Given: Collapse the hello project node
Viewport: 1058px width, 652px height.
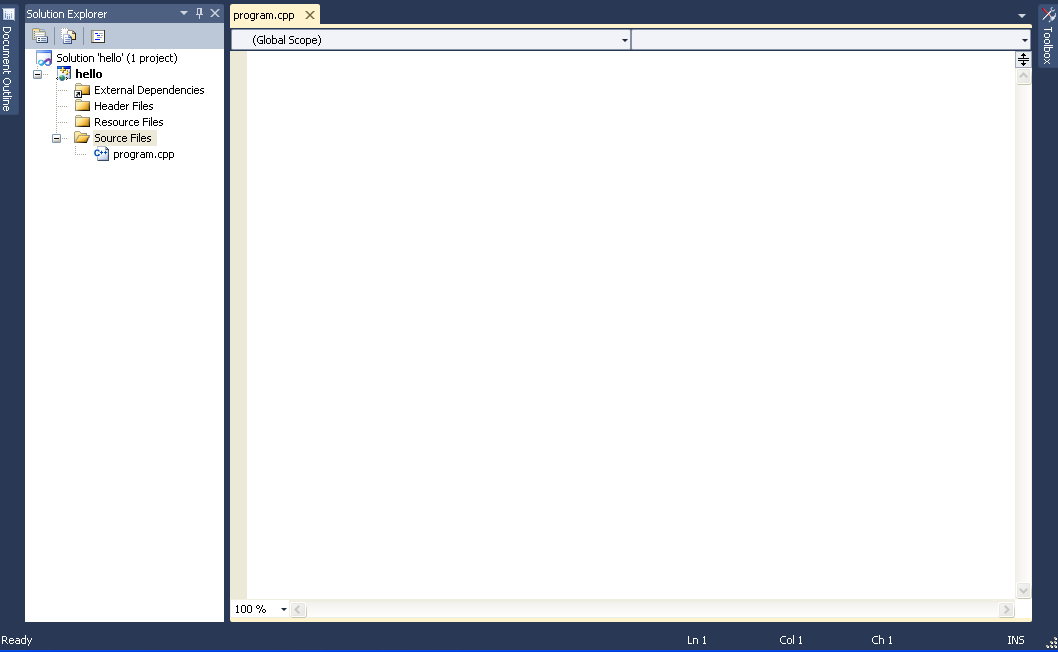Looking at the screenshot, I should (x=38, y=74).
